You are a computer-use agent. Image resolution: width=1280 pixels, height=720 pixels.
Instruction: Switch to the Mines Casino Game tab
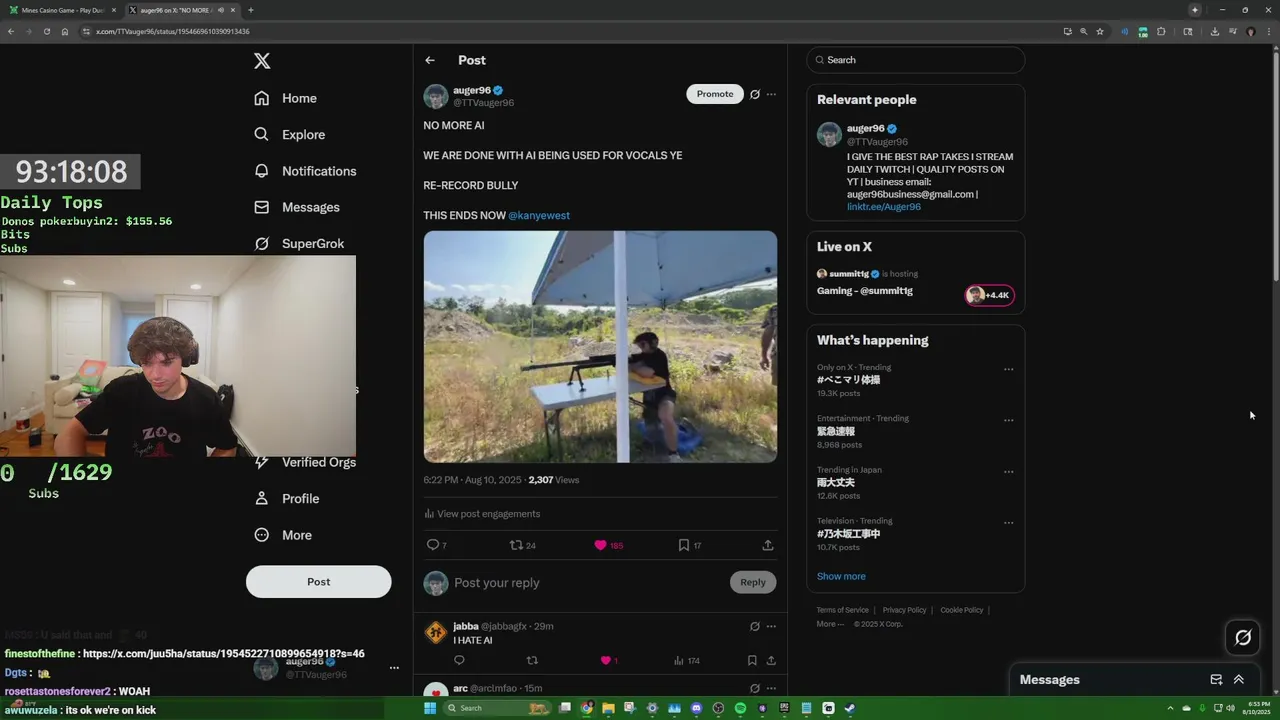[62, 10]
